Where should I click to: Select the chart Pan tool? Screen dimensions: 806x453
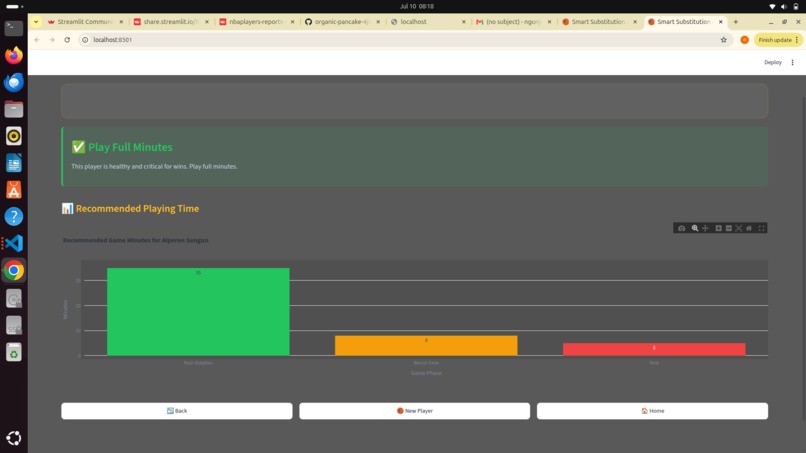tap(705, 228)
